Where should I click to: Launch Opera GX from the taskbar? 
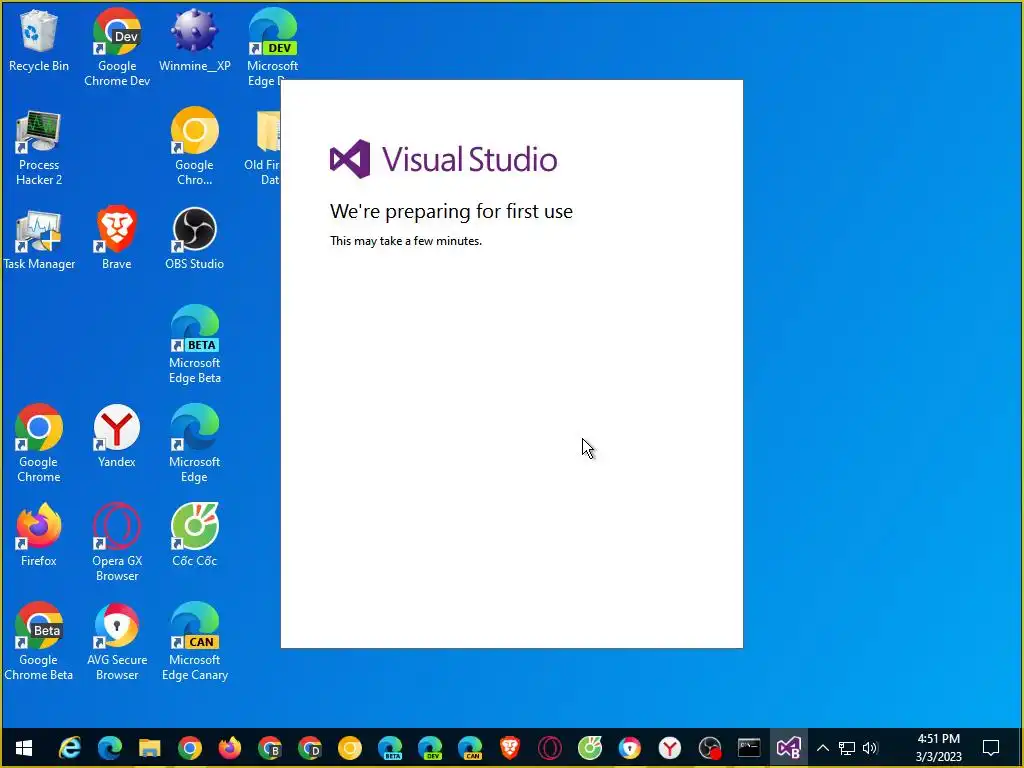[x=549, y=748]
